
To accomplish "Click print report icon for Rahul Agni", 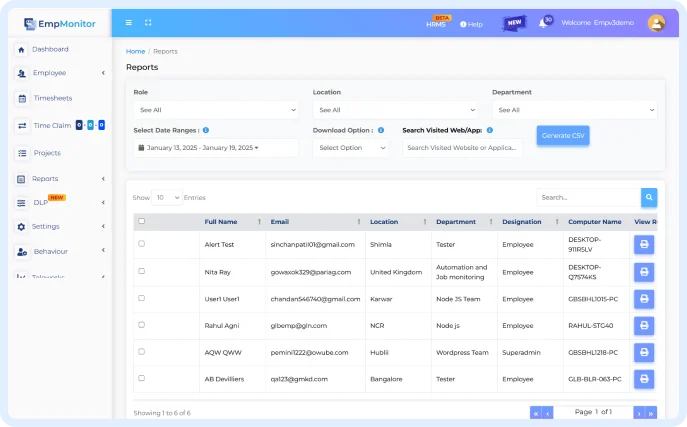I will click(x=644, y=325).
